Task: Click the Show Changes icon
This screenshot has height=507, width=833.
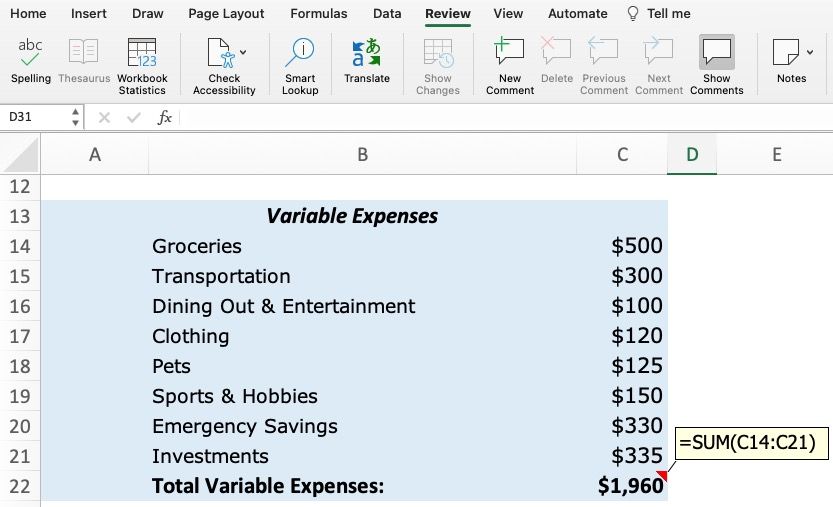Action: click(x=438, y=54)
